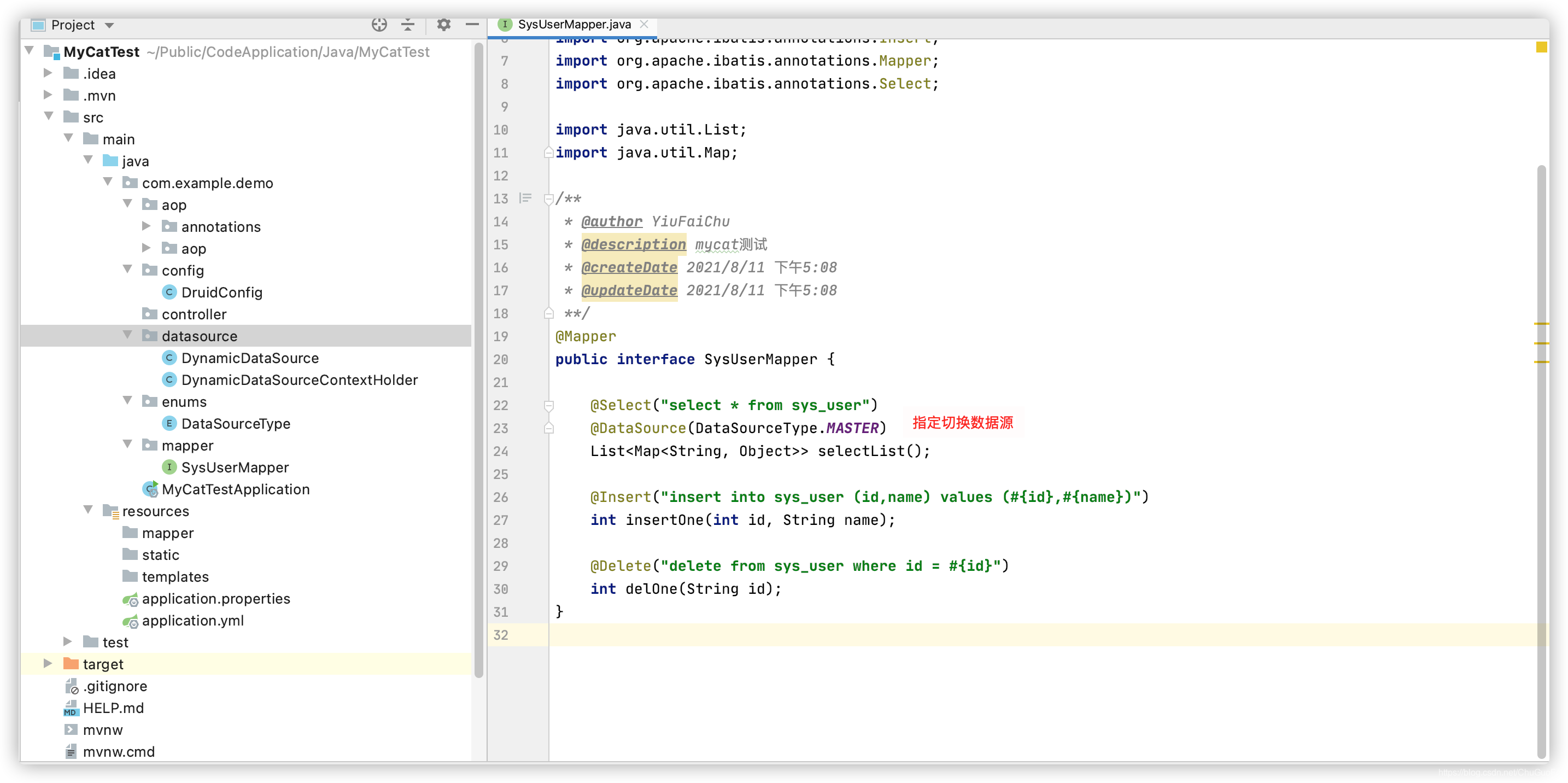This screenshot has height=783, width=1568.
Task: Fold the Javadoc comment at line 13
Action: tap(548, 198)
